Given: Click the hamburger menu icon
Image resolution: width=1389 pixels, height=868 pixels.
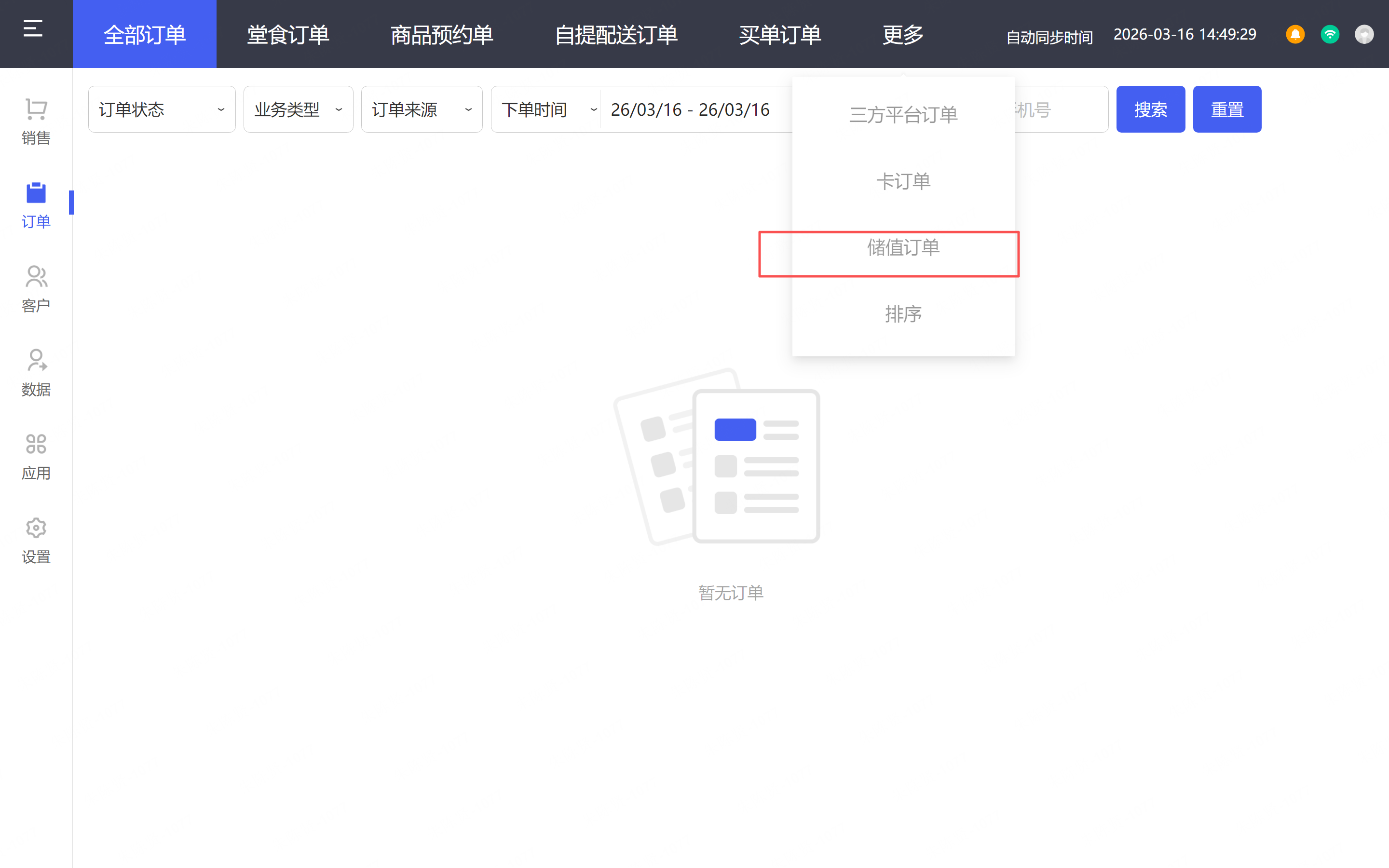Looking at the screenshot, I should click(x=33, y=29).
